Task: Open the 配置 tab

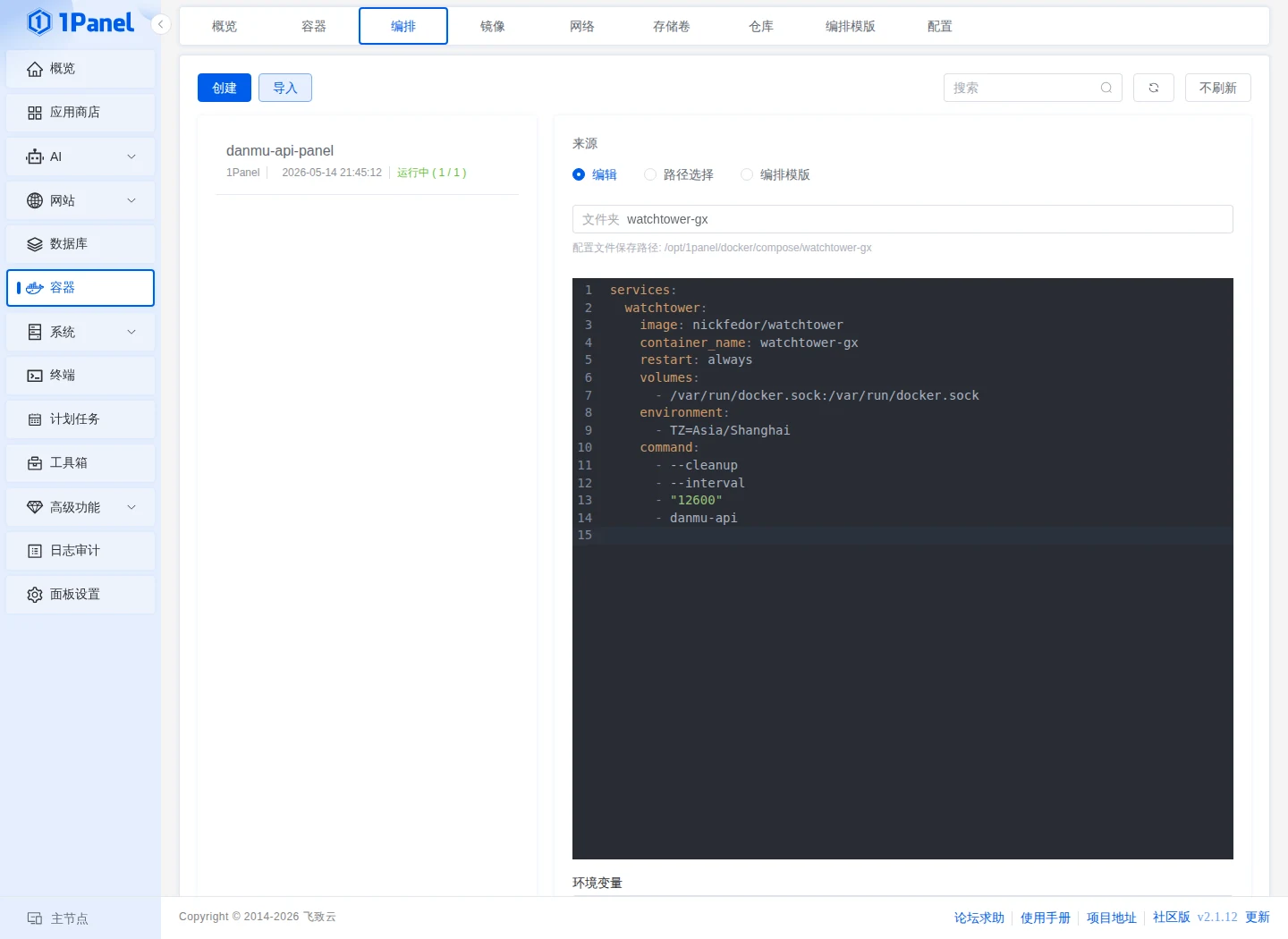Action: [x=940, y=26]
